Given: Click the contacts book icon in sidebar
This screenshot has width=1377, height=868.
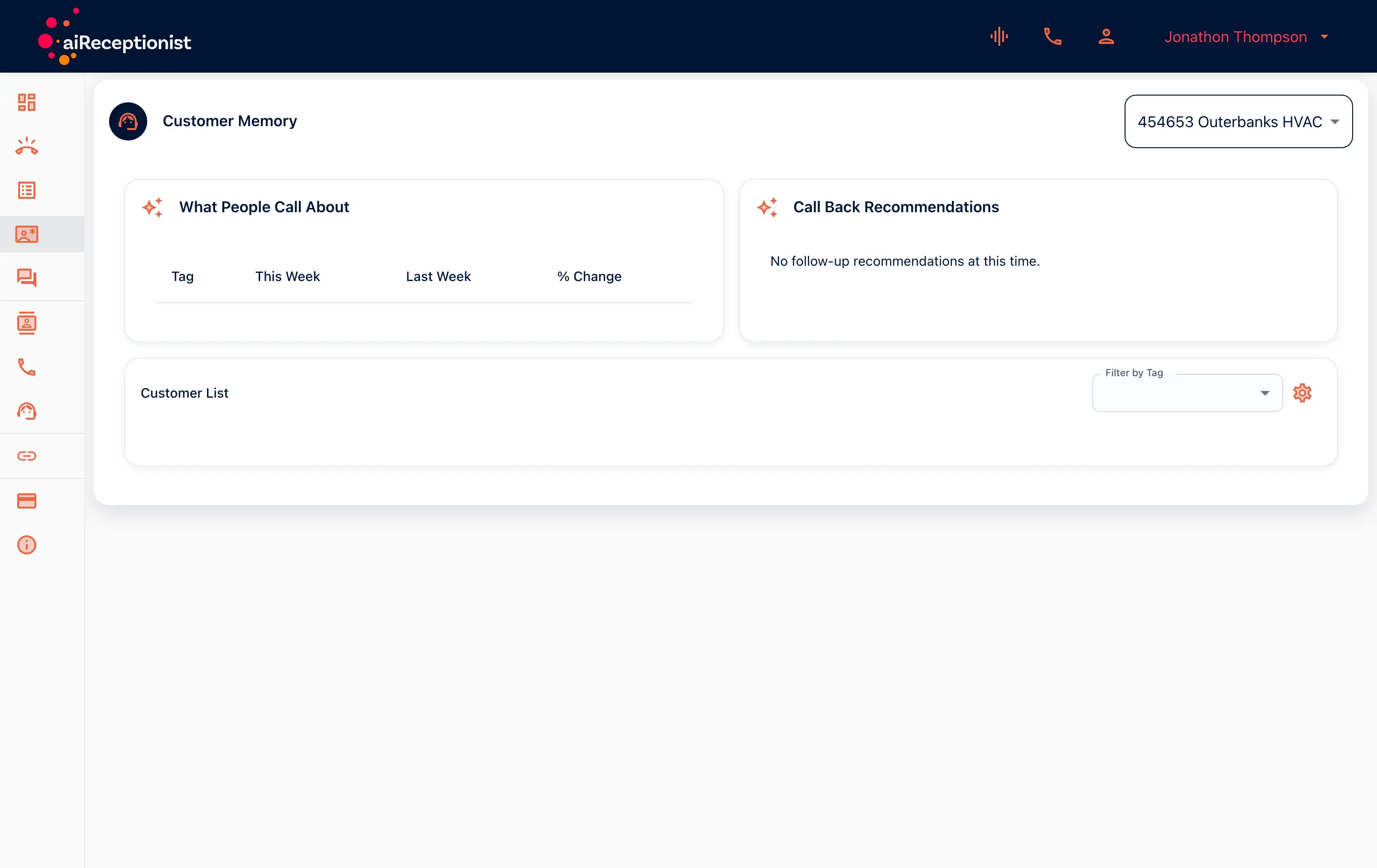Looking at the screenshot, I should click(26, 323).
